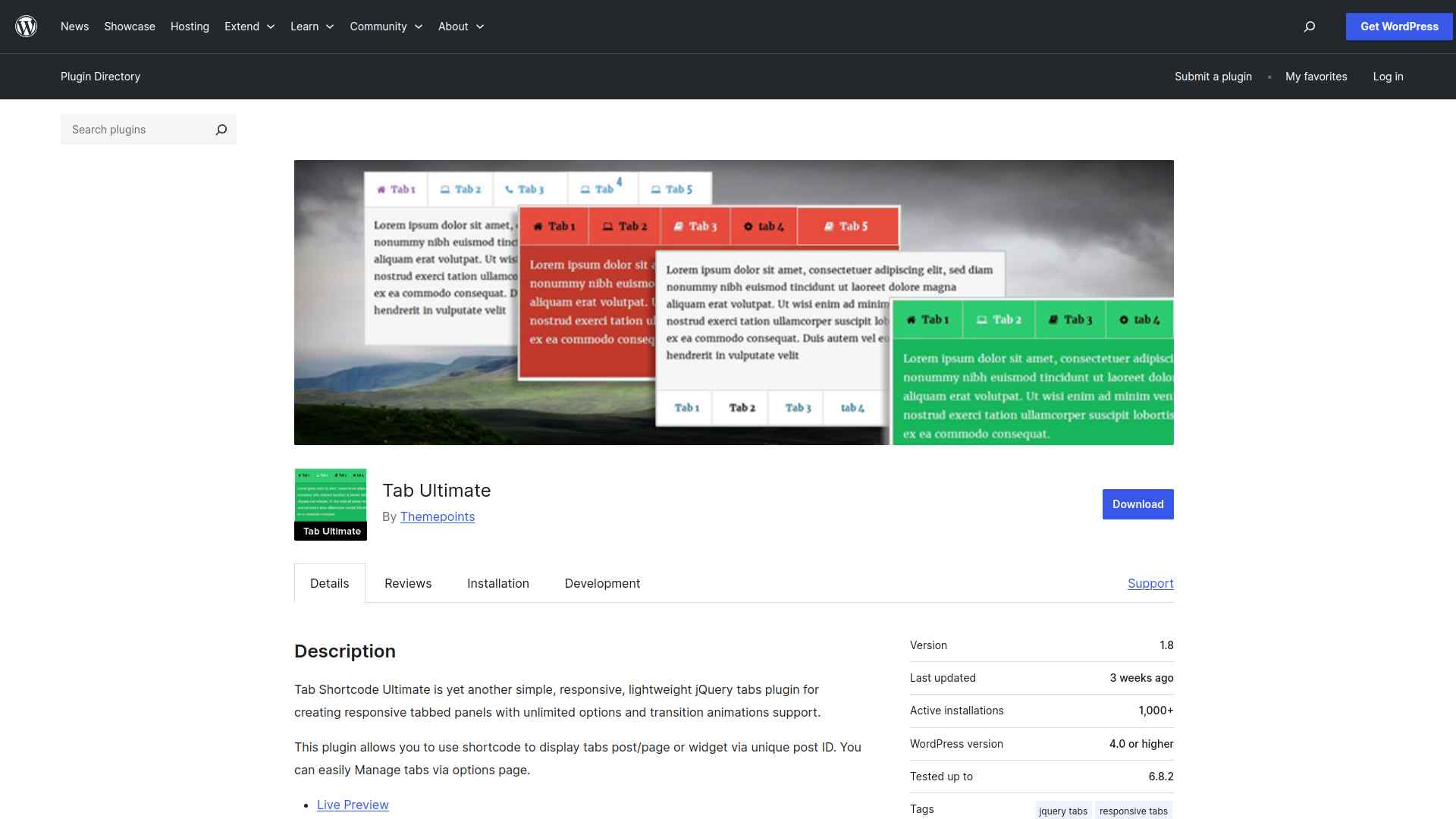Click the search plugins magnifier icon
Screen dimensions: 1456x819
click(x=221, y=130)
